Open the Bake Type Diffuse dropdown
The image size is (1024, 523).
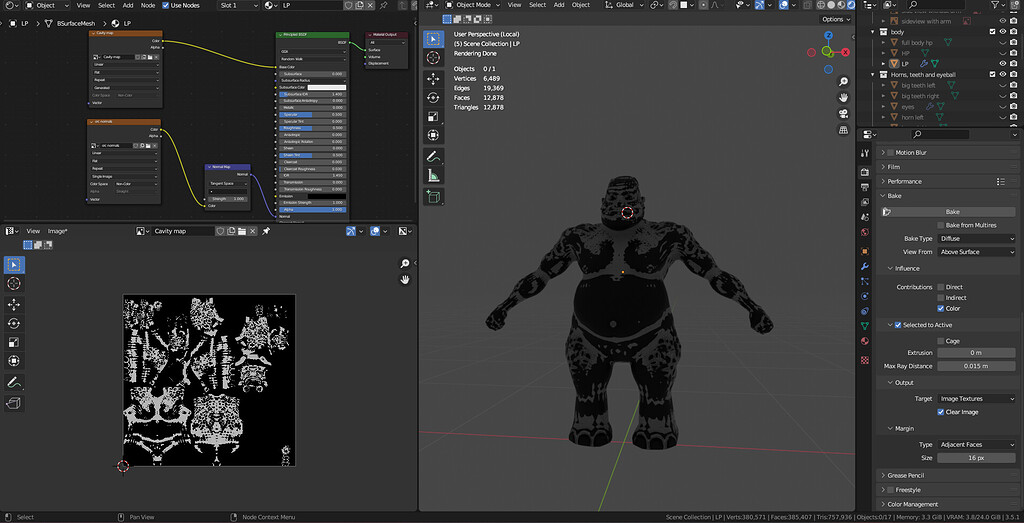click(976, 239)
